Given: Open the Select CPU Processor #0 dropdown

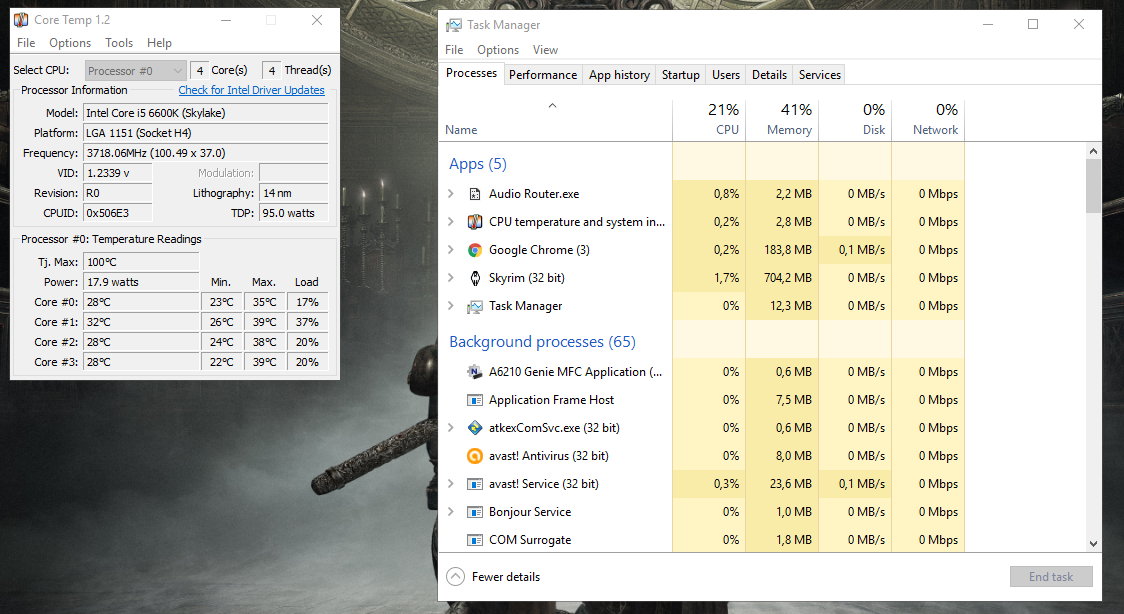Looking at the screenshot, I should pos(135,70).
